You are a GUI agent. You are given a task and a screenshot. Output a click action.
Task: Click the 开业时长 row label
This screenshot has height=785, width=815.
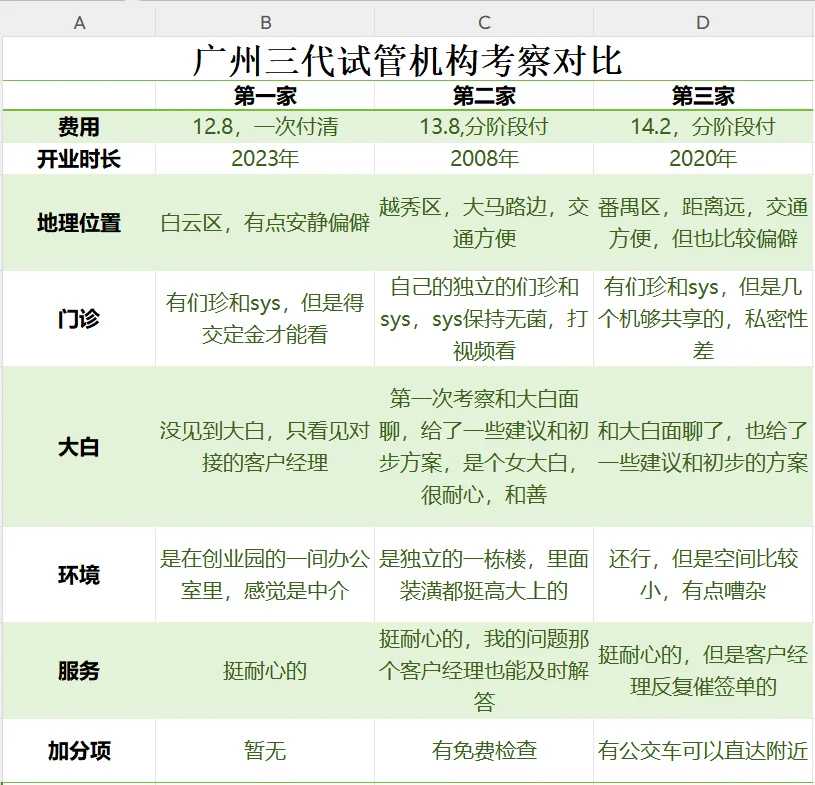click(79, 158)
